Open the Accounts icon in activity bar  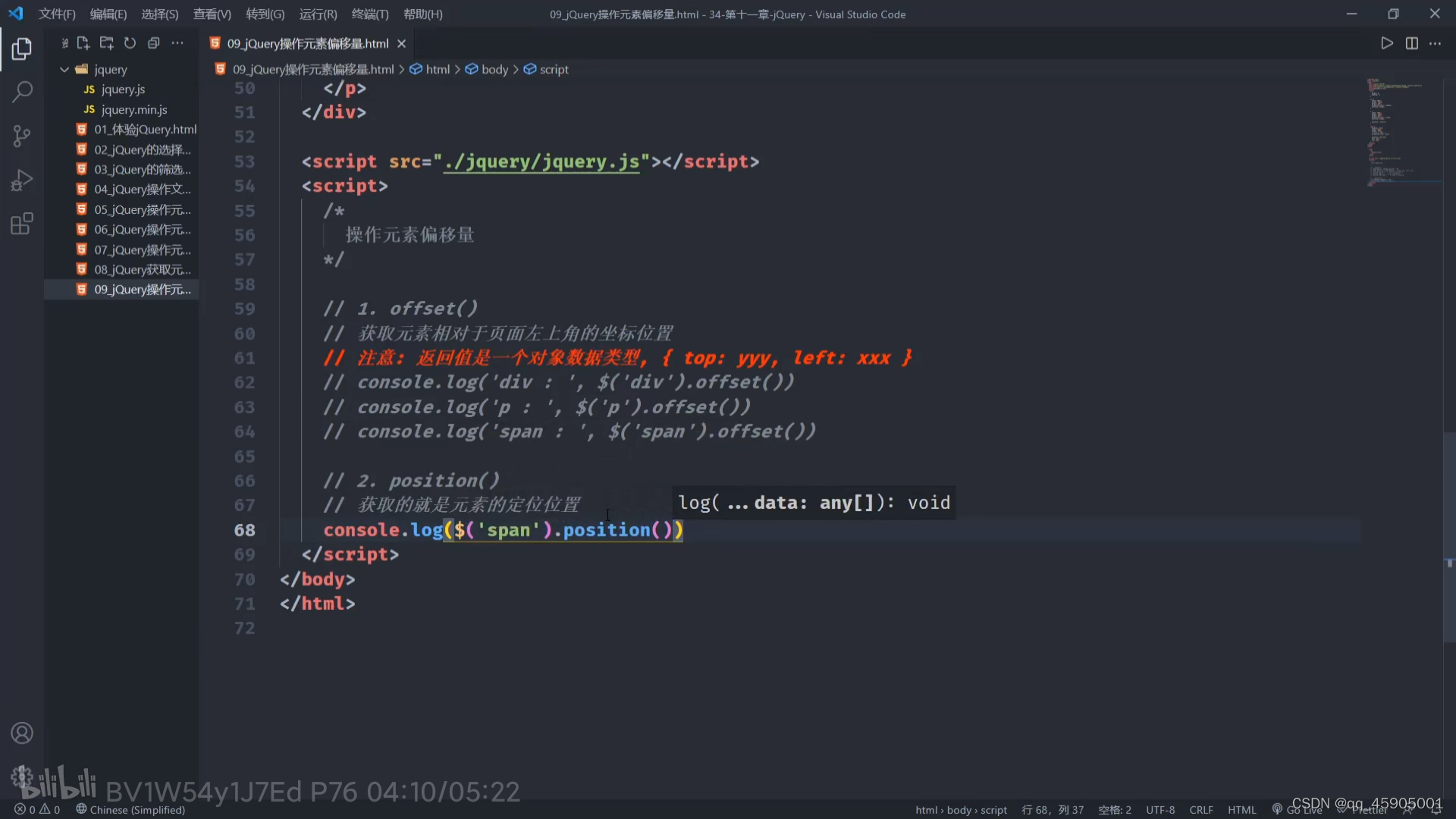[x=22, y=733]
